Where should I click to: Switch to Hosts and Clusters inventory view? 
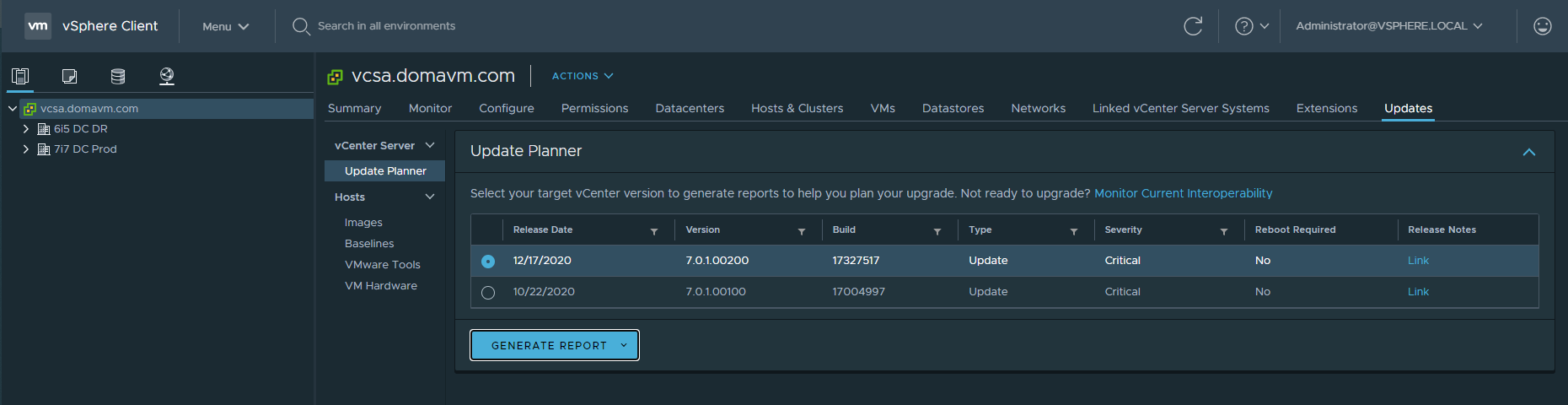click(20, 77)
